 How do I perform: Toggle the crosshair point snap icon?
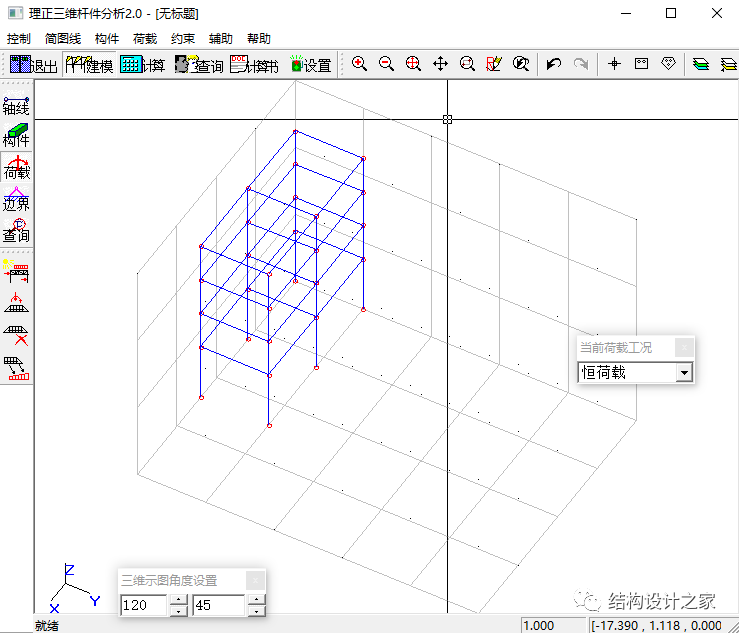click(614, 64)
